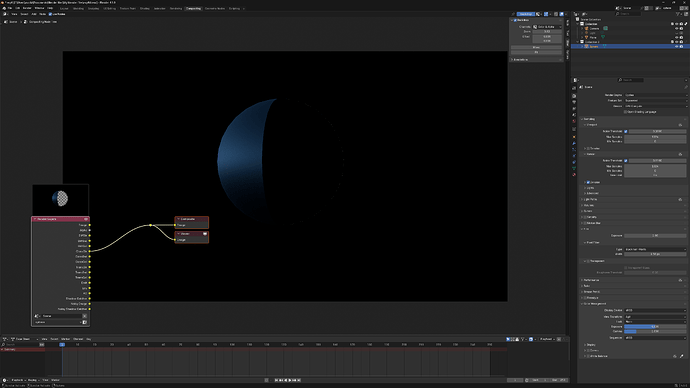Click the Render Layers node header
This screenshot has width=690, height=388.
[x=60, y=219]
